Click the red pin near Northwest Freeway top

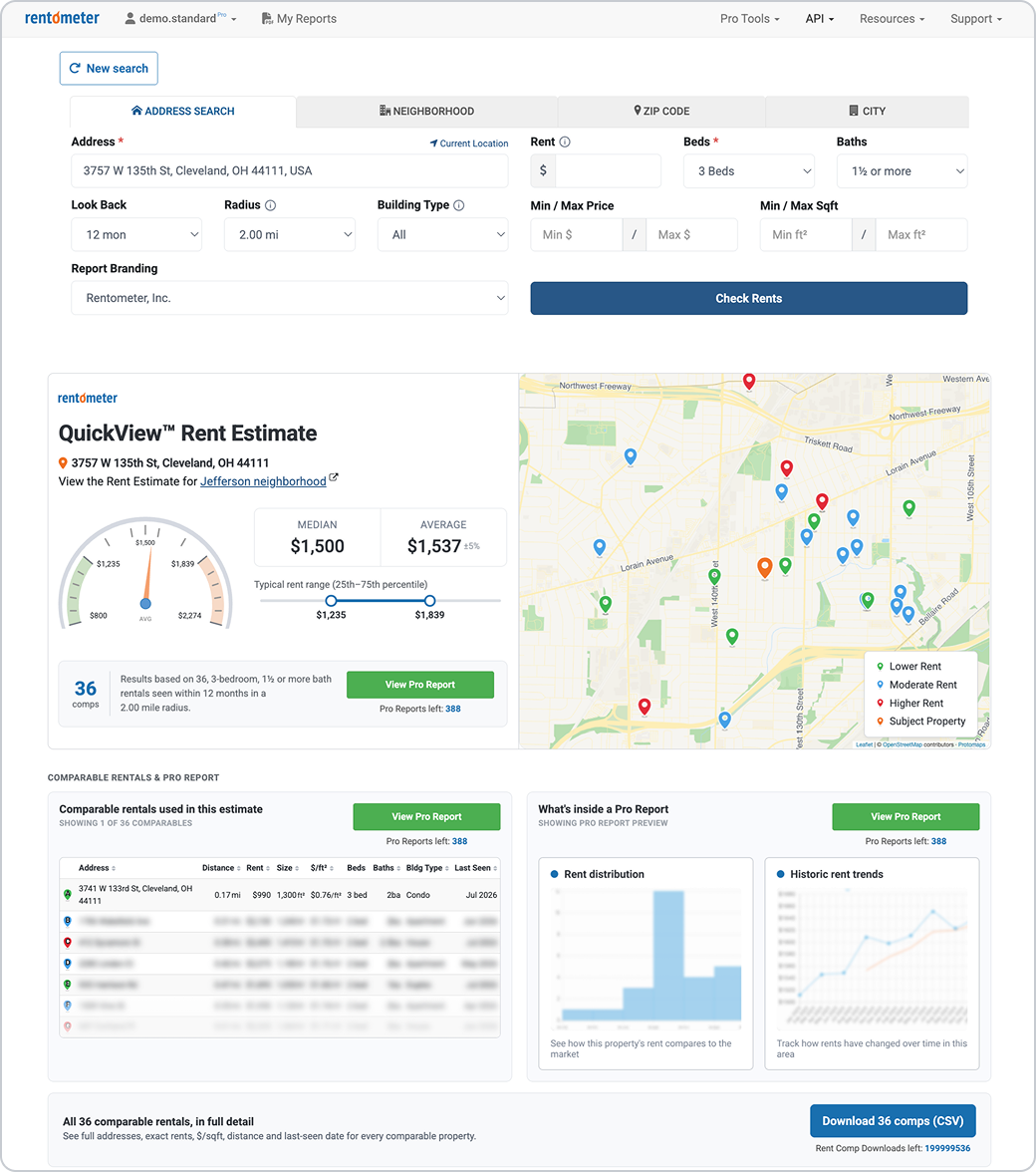tap(749, 382)
